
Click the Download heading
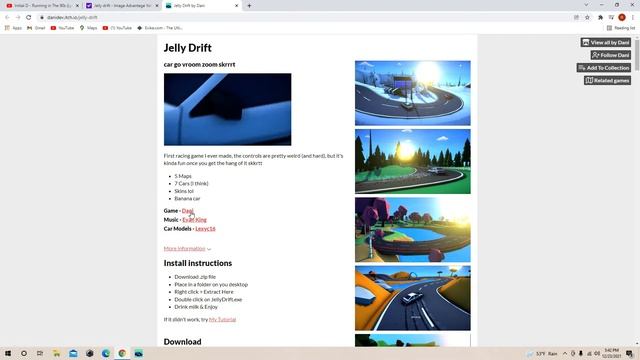pos(182,342)
